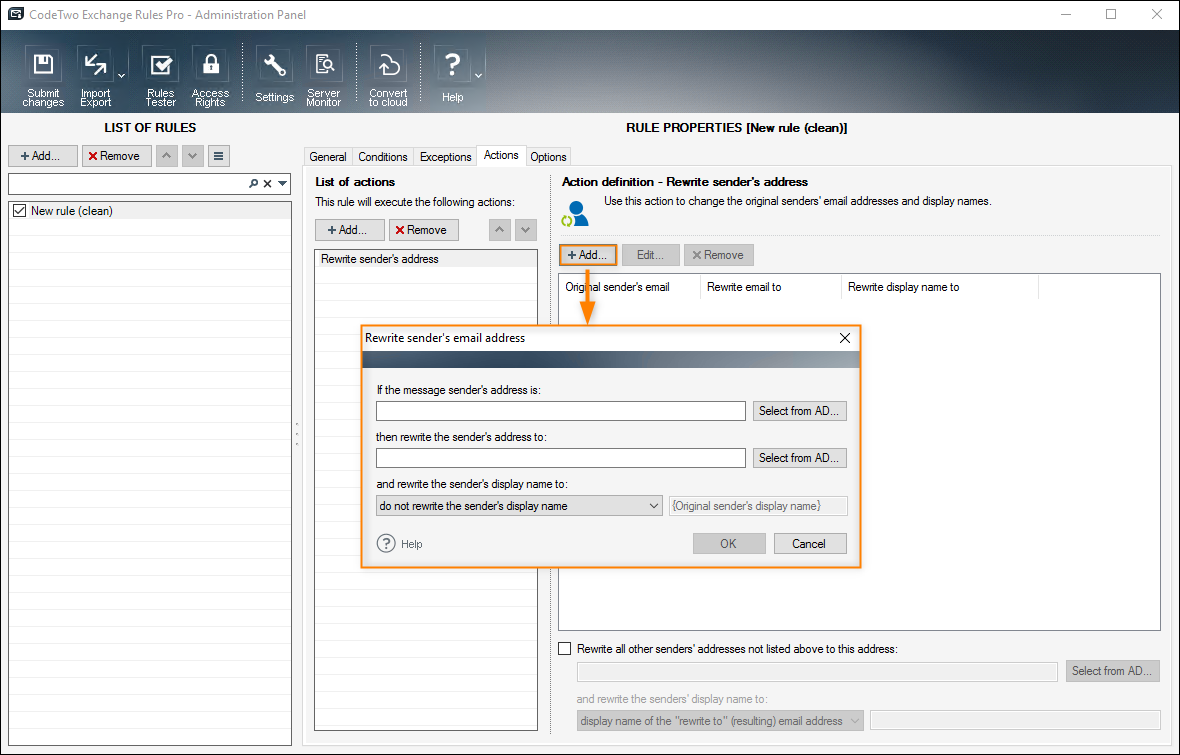Switch to Options tab
1180x755 pixels.
tap(548, 157)
